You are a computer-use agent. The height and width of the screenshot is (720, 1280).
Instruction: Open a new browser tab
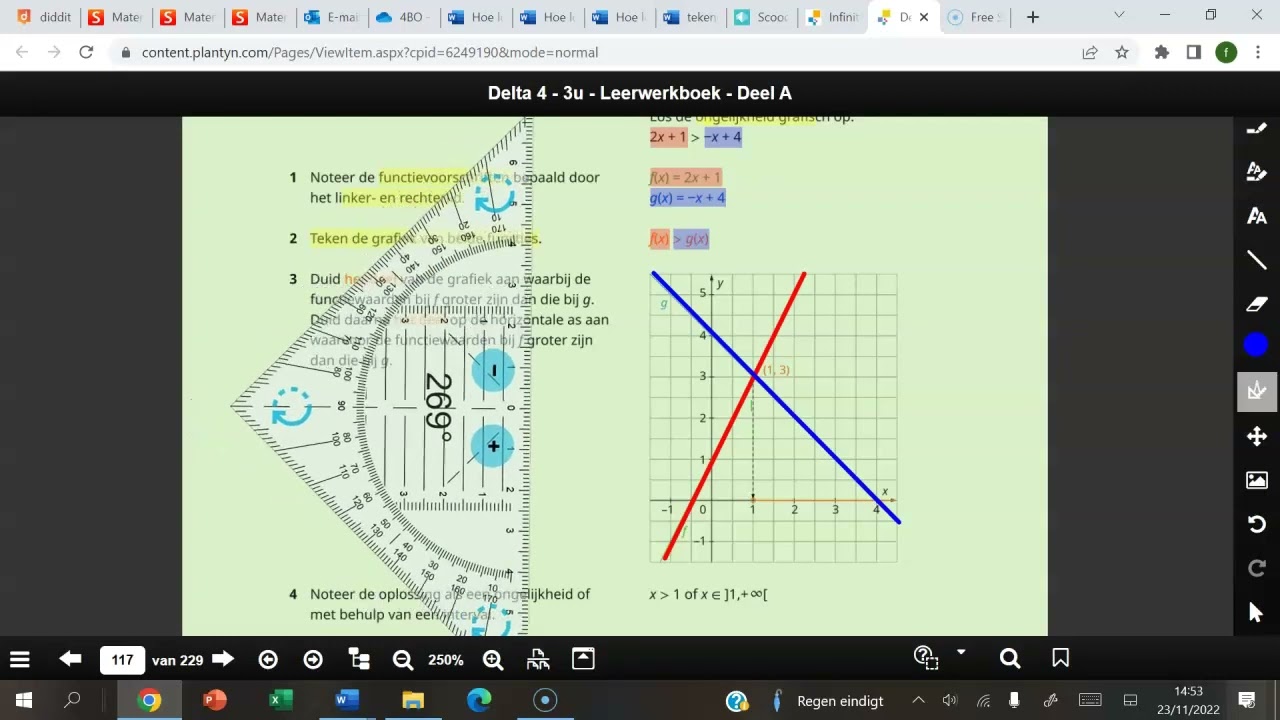1033,17
